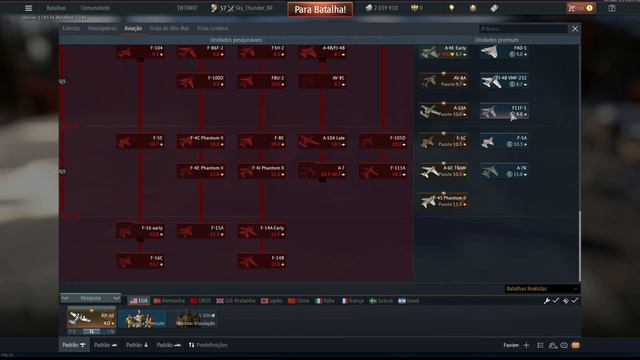
Task: Select the F-111A aircraft card
Action: (383, 171)
